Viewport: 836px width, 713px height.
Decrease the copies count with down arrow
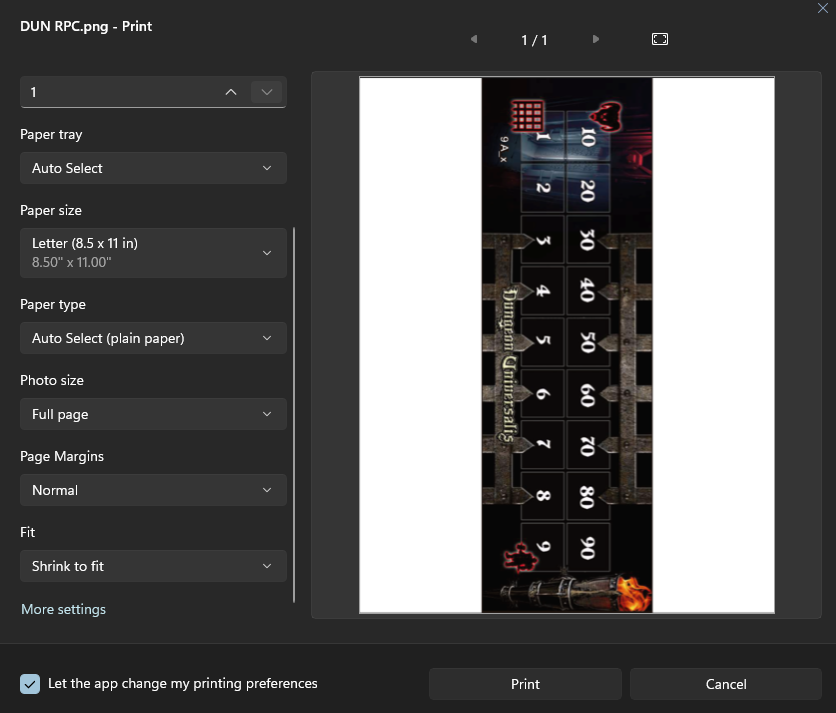pyautogui.click(x=267, y=92)
